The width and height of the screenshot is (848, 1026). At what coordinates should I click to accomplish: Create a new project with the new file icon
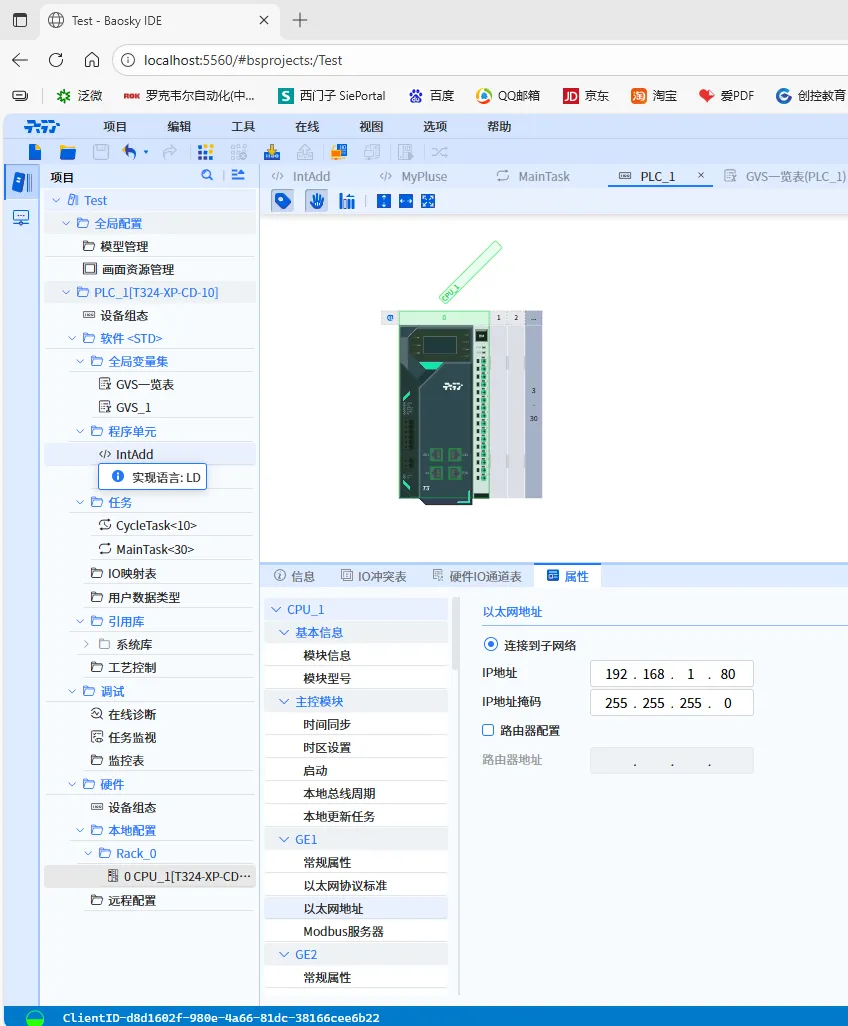point(35,152)
